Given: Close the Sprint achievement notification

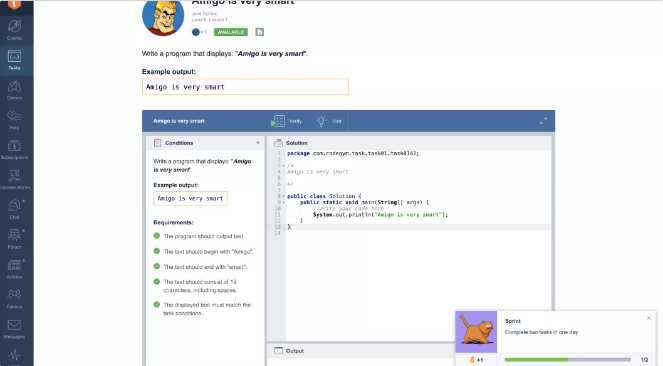Looking at the screenshot, I should (x=649, y=318).
